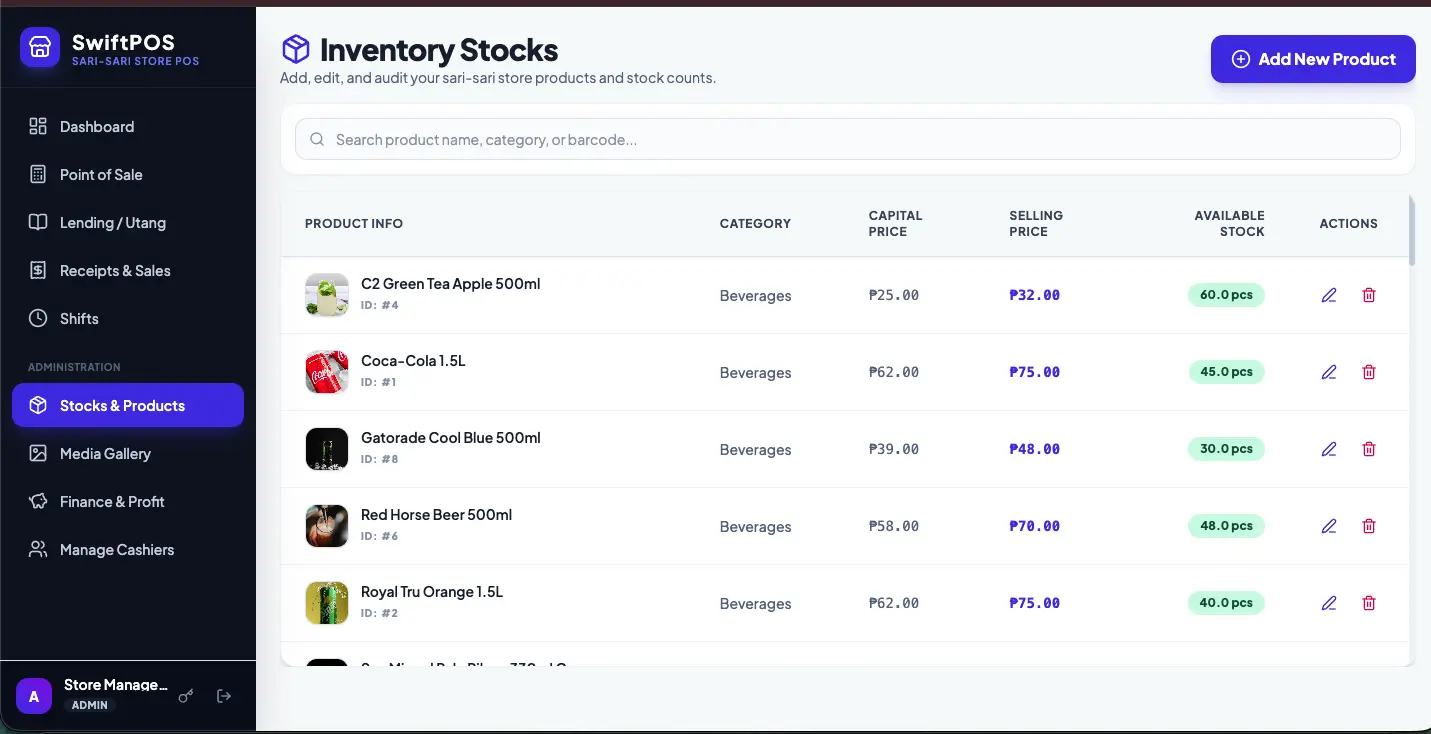
Task: Click the ₱25.00 capital price
Action: tap(894, 295)
